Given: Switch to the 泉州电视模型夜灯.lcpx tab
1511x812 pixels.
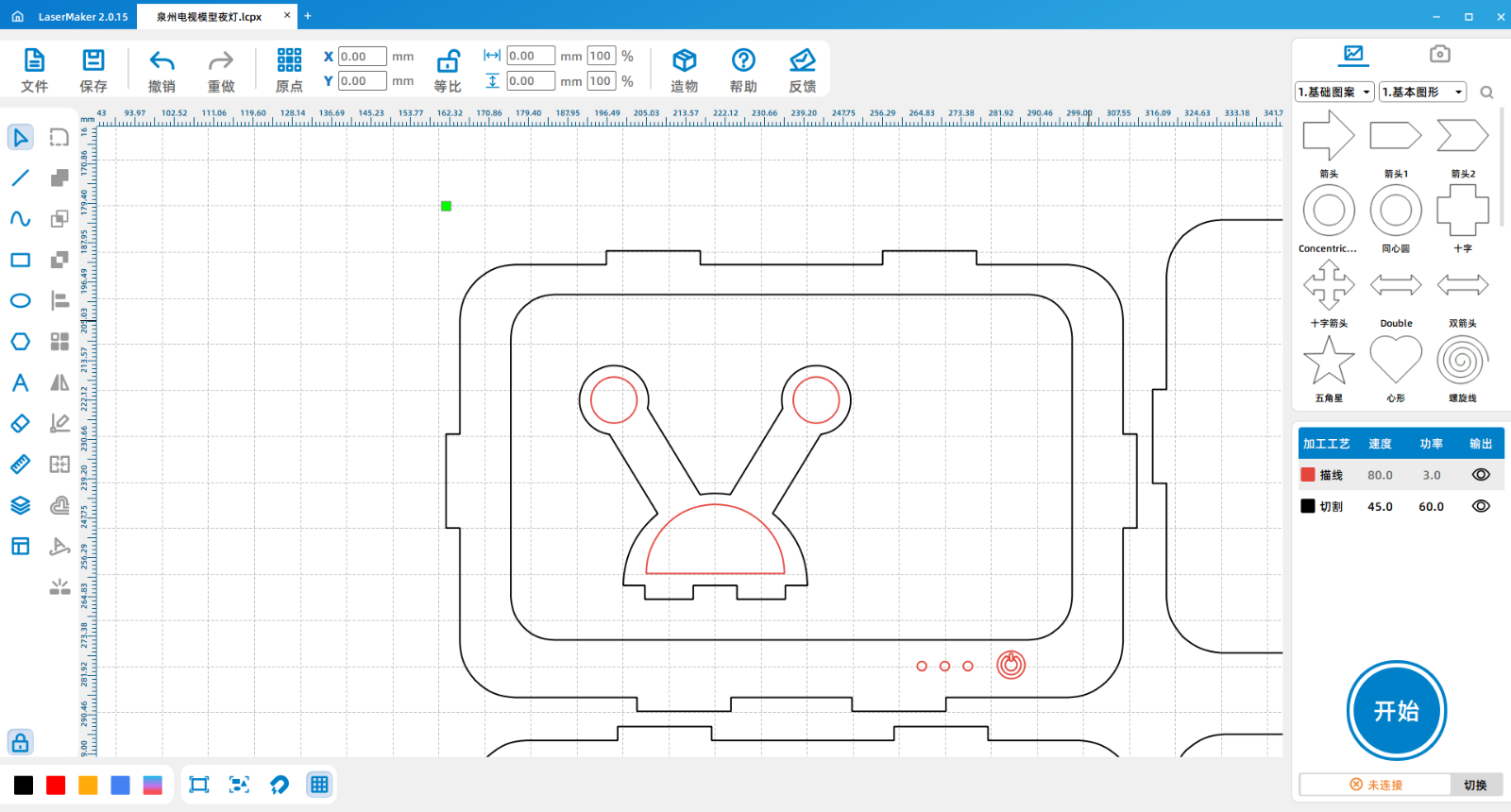Looking at the screenshot, I should tap(209, 16).
